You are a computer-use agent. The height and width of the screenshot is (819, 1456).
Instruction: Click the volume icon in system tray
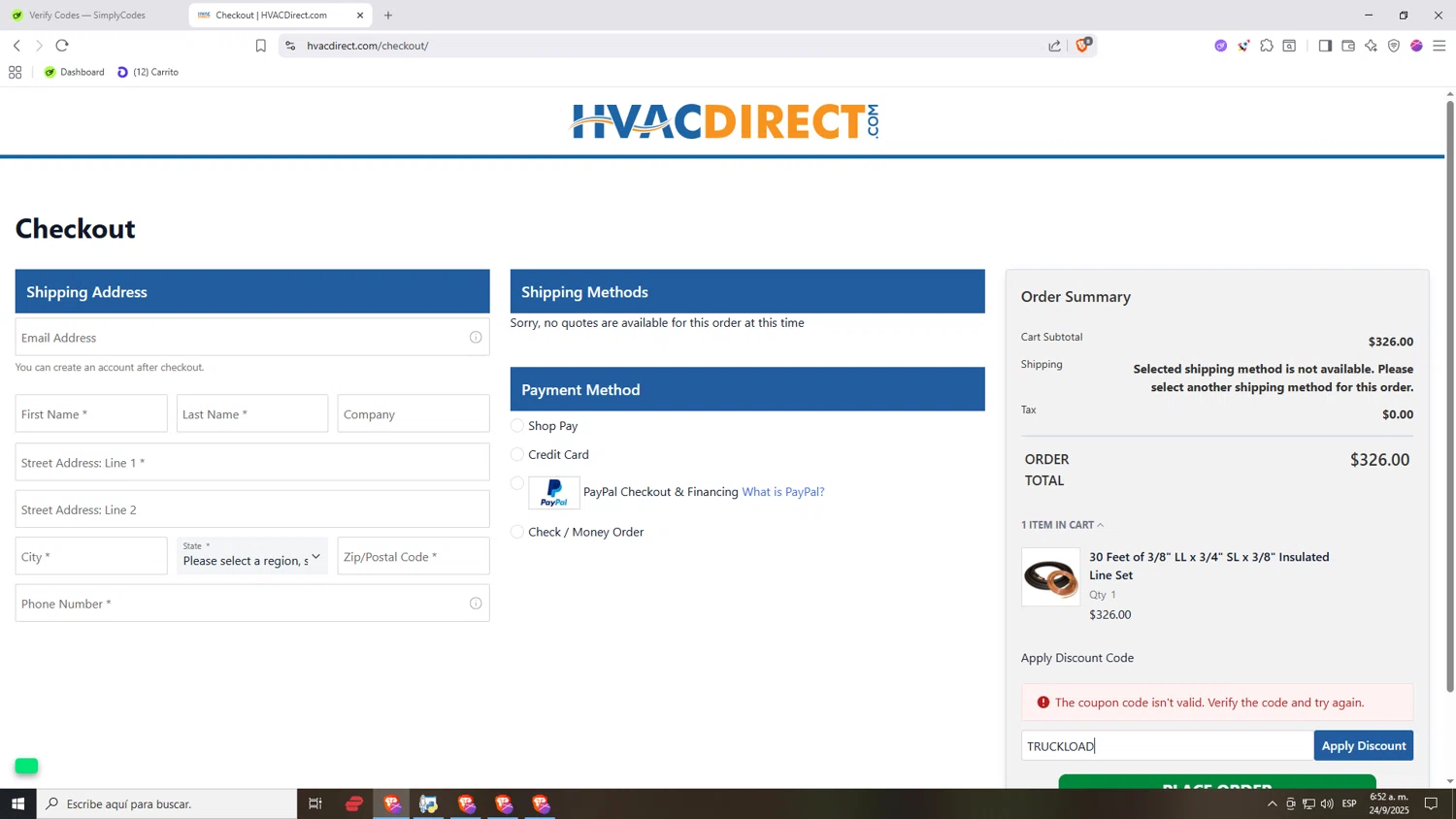click(x=1327, y=803)
